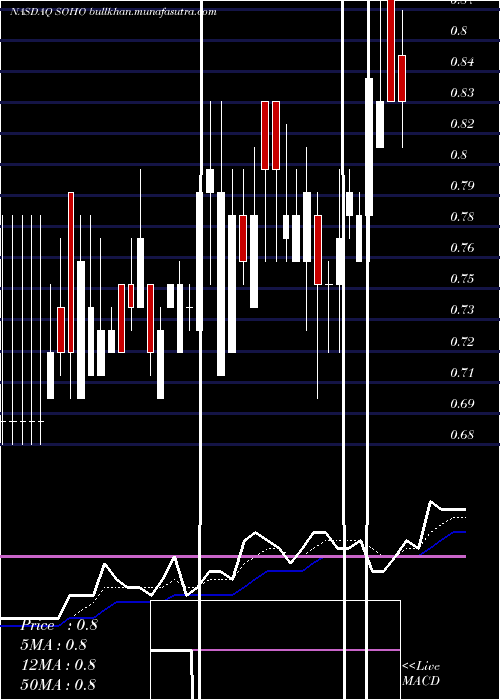Click the 0.8 label just below 0.82
This screenshot has height=700, width=500.
click(x=459, y=155)
